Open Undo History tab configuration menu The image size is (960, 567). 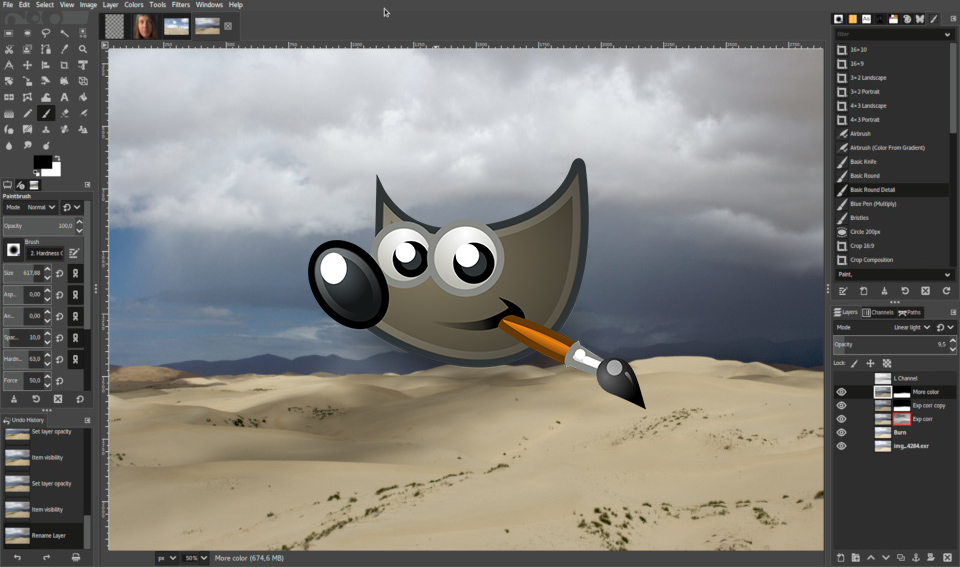click(87, 420)
